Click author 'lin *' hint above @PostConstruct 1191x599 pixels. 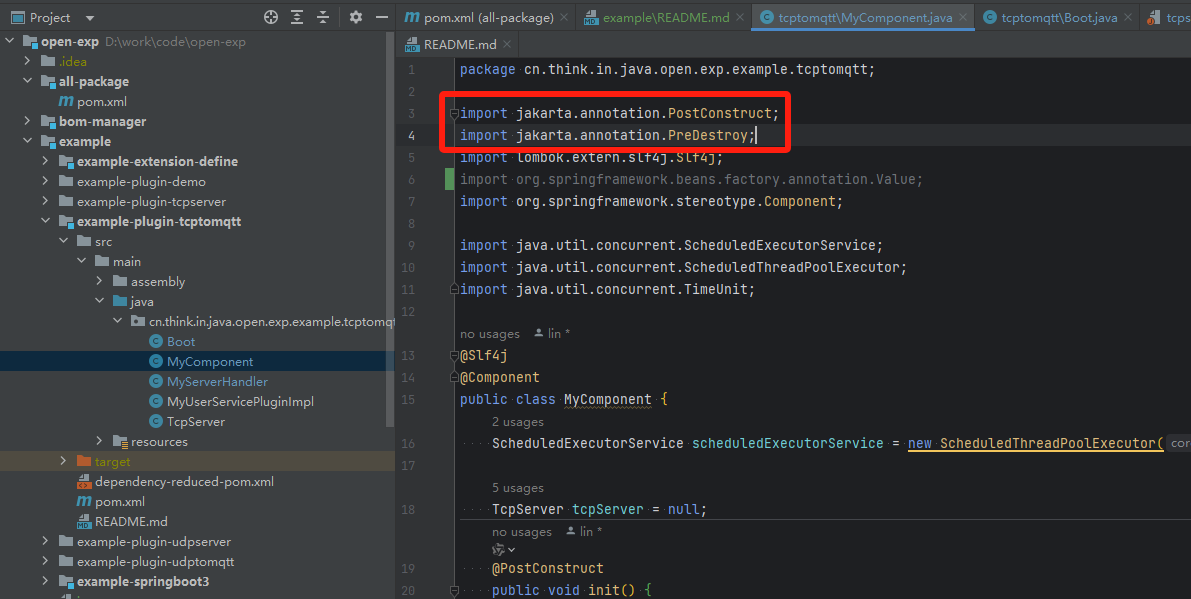584,532
